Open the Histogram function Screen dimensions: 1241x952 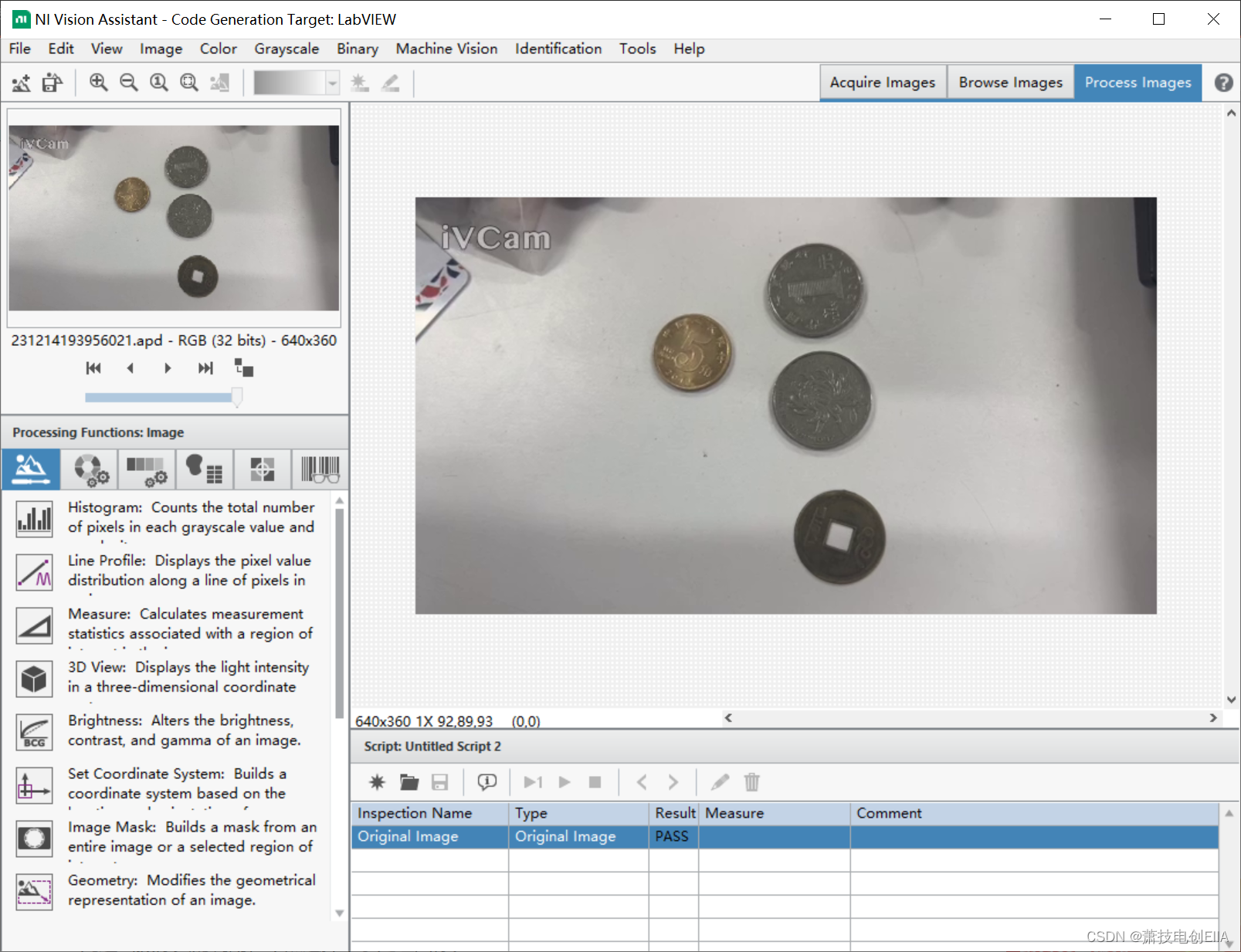pyautogui.click(x=35, y=518)
